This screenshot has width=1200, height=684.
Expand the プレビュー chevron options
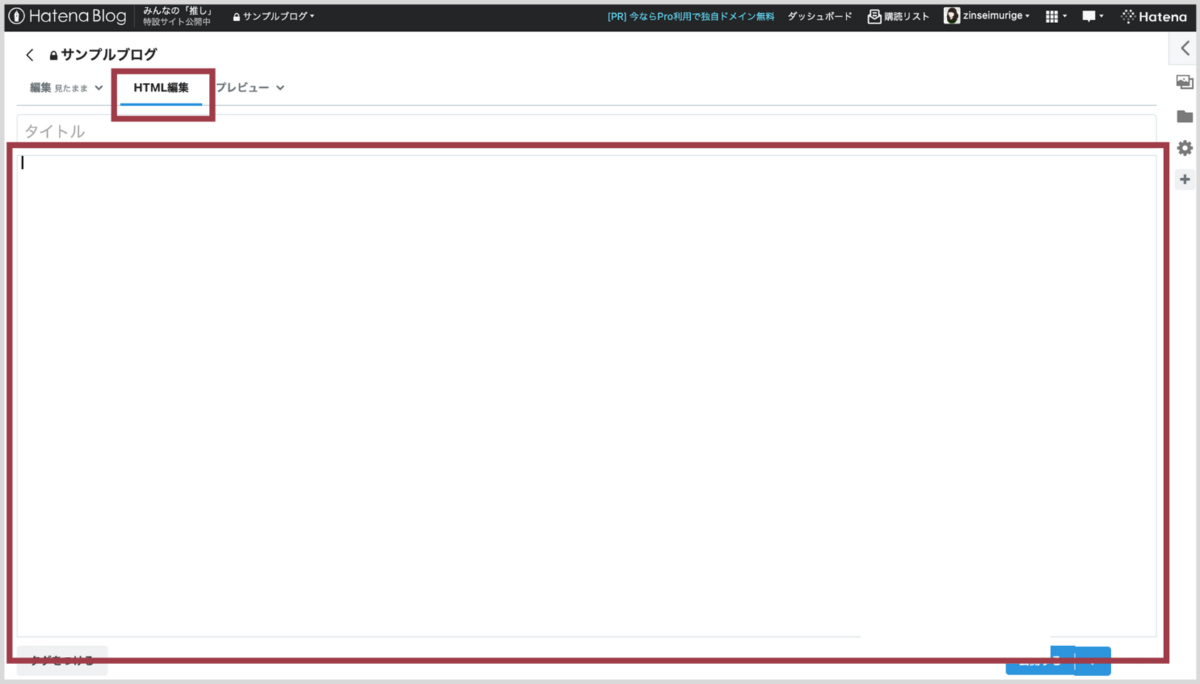click(280, 88)
